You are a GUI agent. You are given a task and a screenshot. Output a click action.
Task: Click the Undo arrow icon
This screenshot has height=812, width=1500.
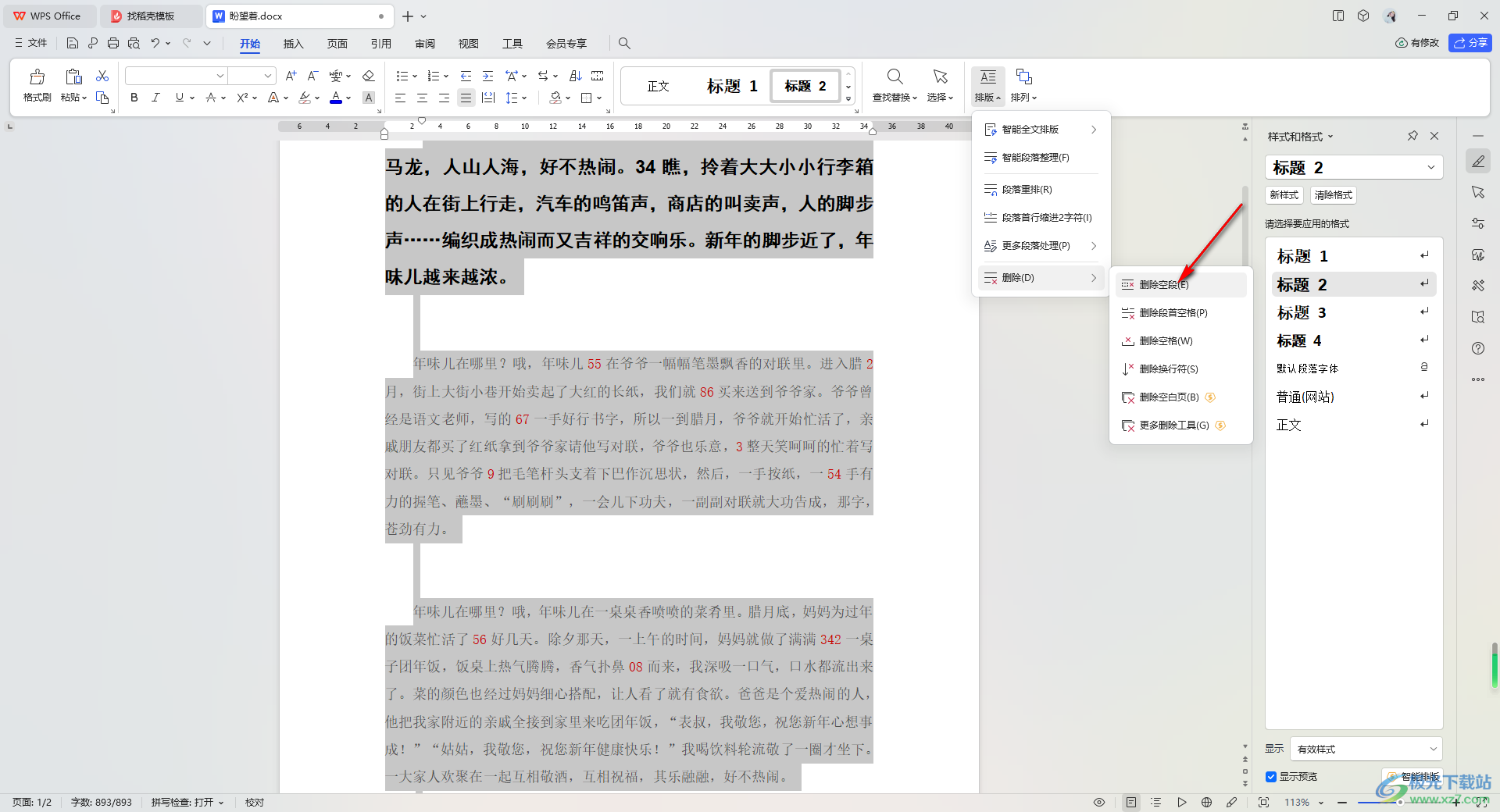(x=155, y=43)
